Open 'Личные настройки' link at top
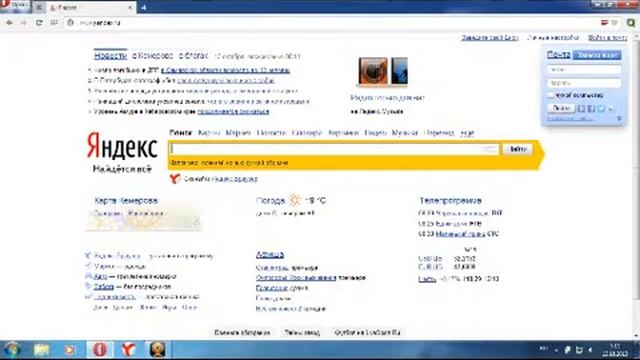Viewport: 640px width, 360px height. tap(553, 38)
